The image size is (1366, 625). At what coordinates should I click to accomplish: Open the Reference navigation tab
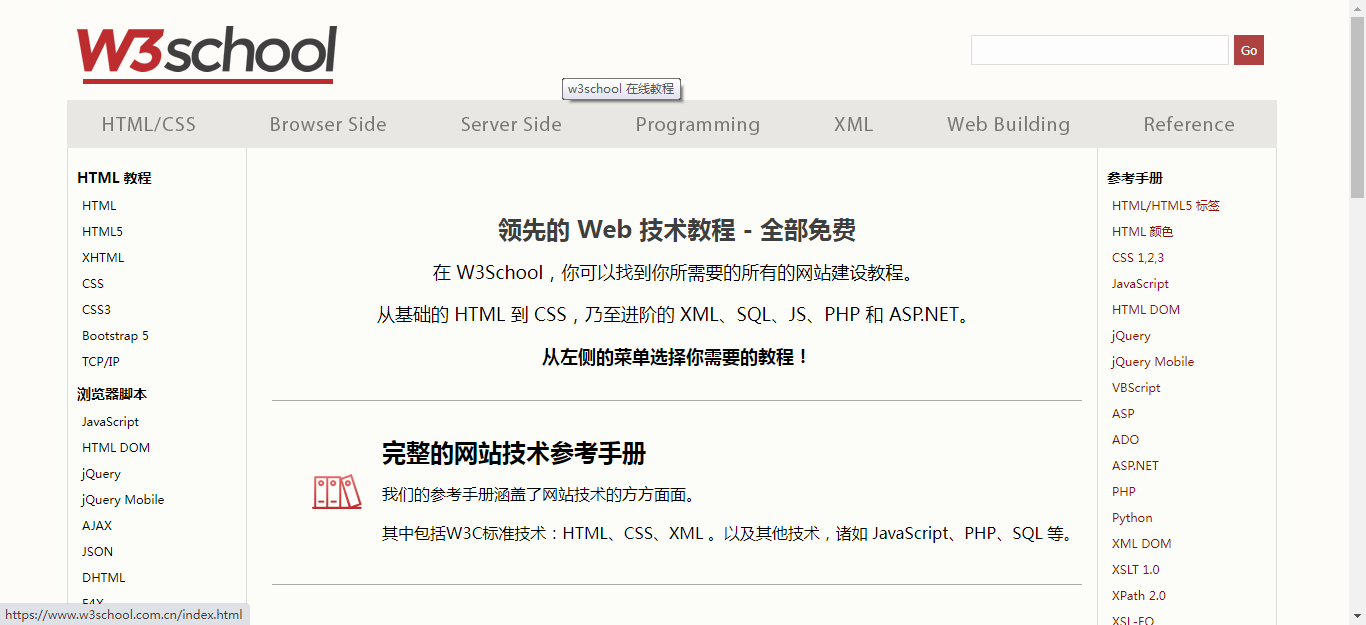tap(1189, 124)
